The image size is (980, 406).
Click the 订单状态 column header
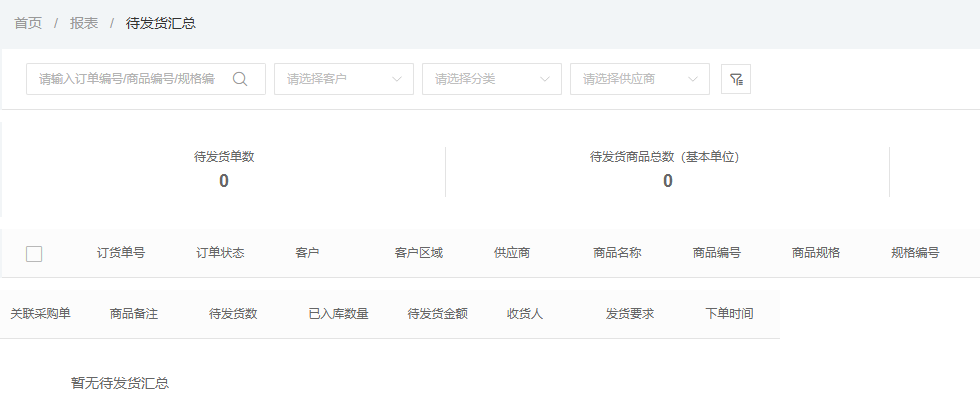(x=220, y=253)
